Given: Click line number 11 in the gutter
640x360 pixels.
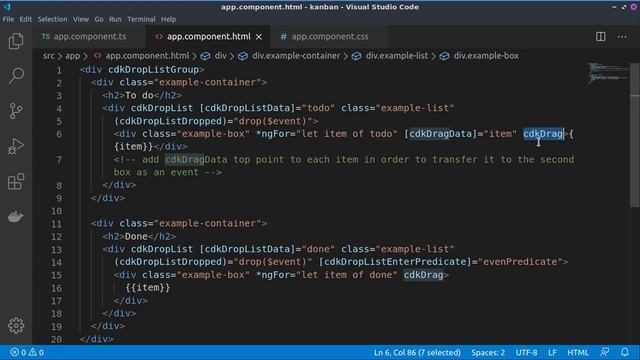Looking at the screenshot, I should tap(56, 224).
